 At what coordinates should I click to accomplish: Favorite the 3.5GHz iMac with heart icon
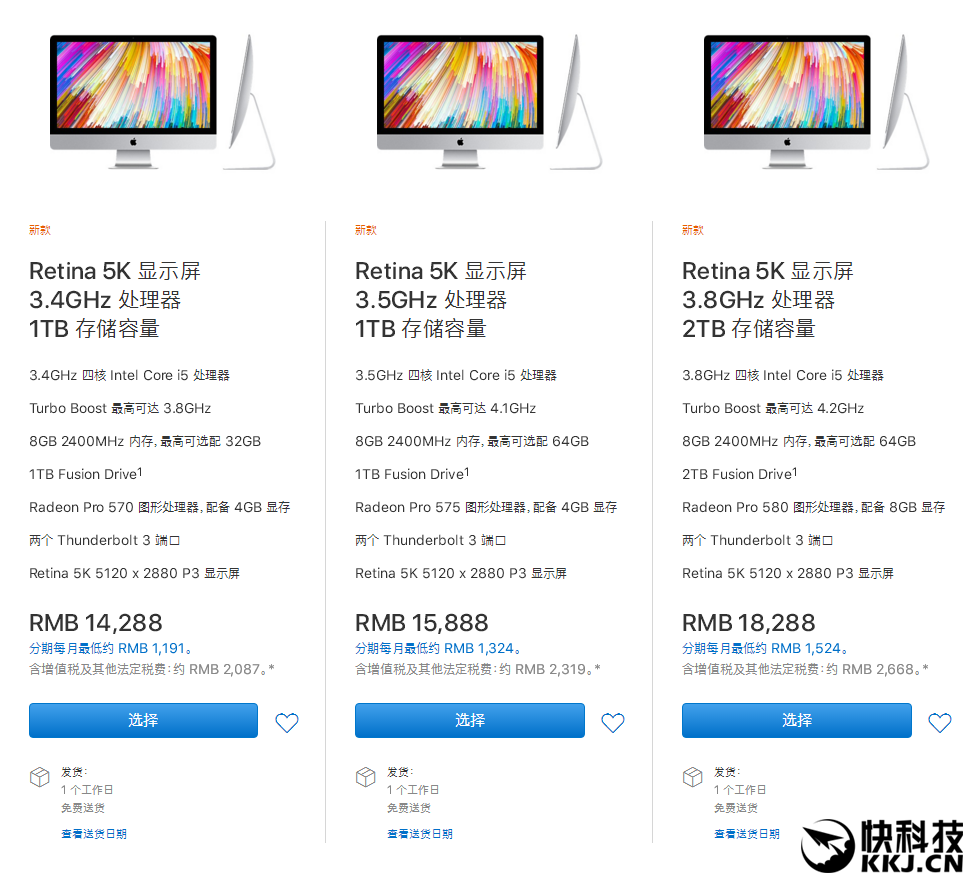tap(612, 722)
